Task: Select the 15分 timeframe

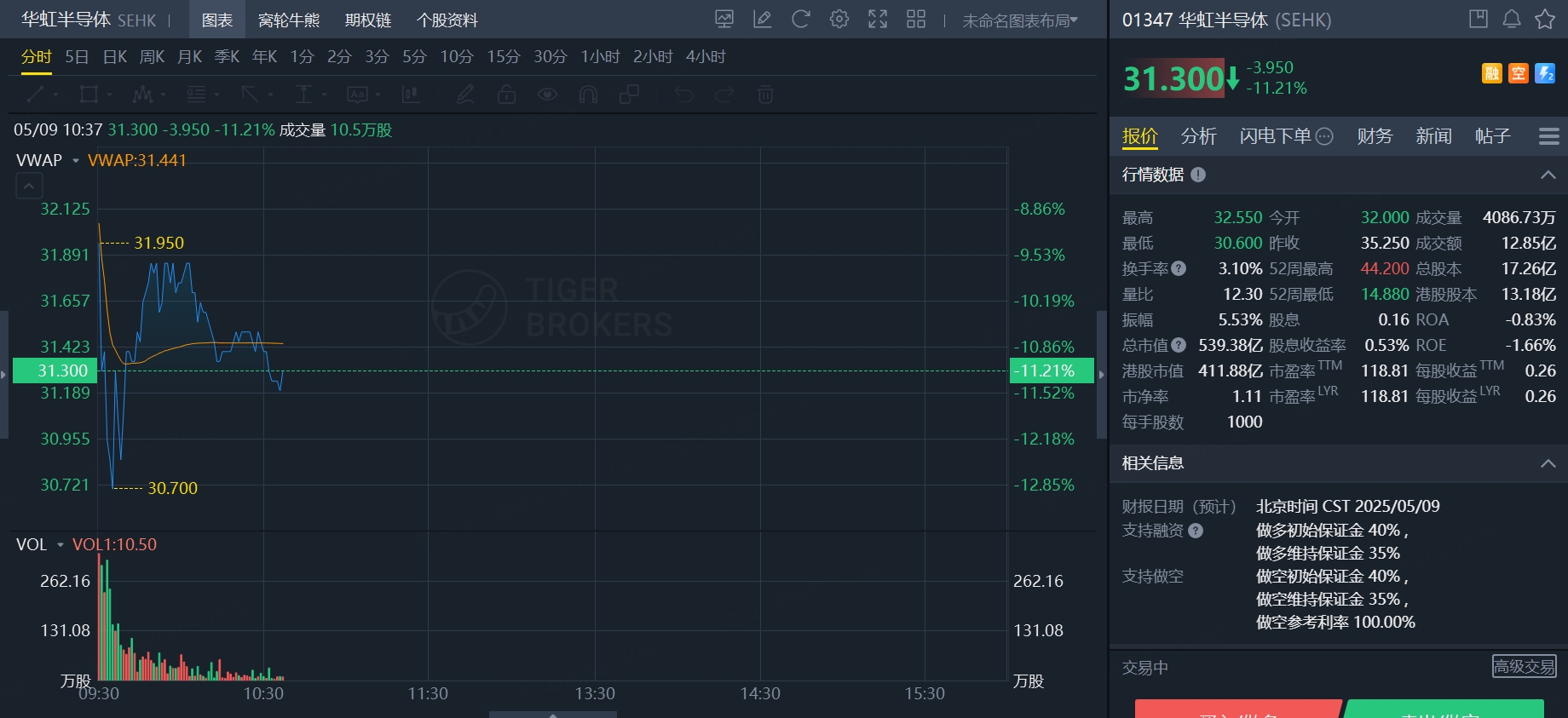Action: pyautogui.click(x=504, y=57)
